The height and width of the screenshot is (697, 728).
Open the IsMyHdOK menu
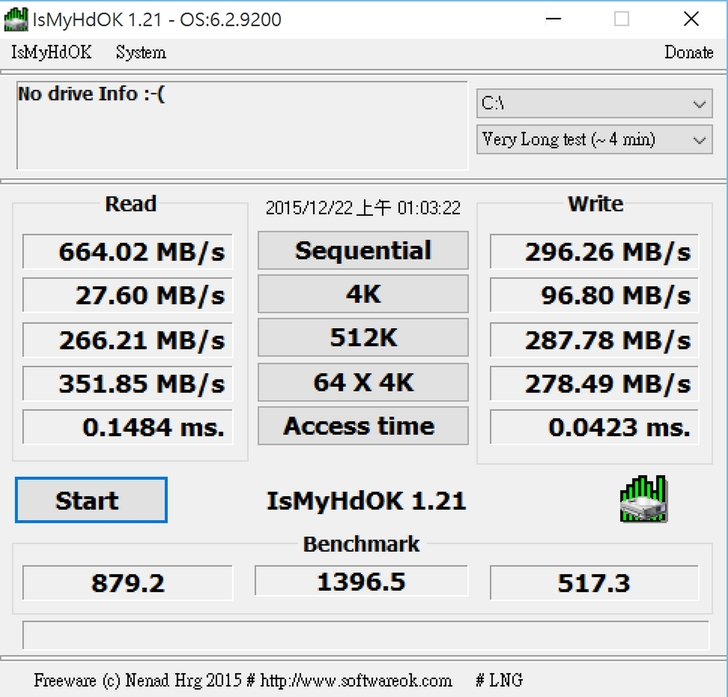tap(51, 53)
